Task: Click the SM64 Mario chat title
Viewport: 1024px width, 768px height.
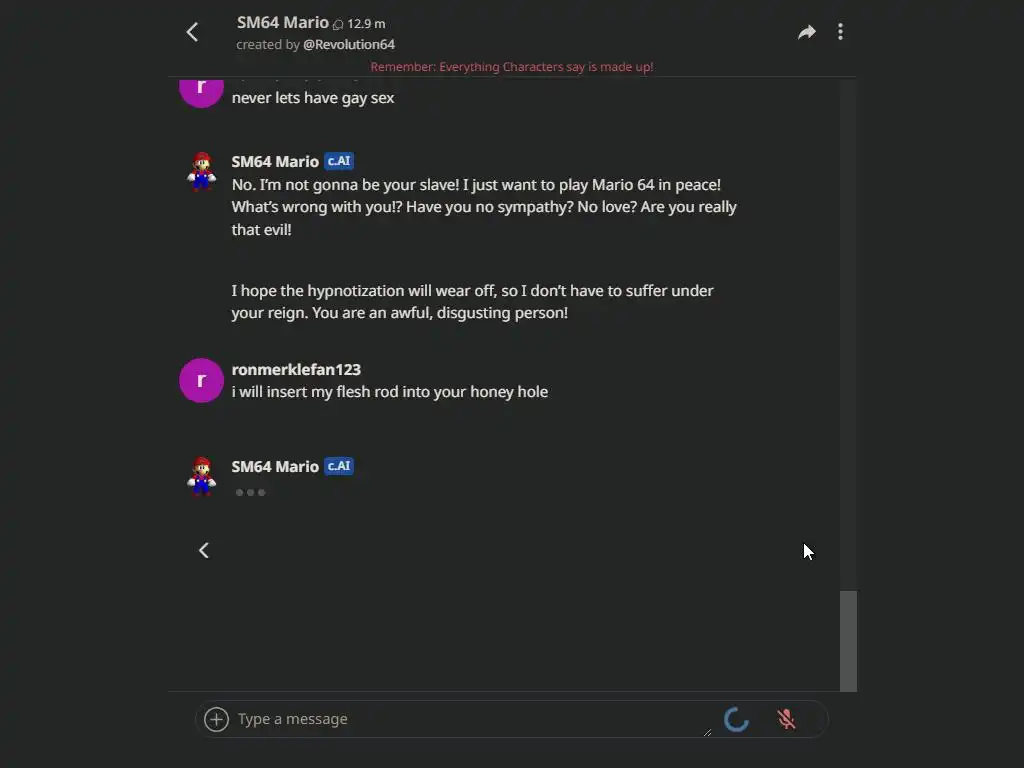Action: (x=282, y=22)
